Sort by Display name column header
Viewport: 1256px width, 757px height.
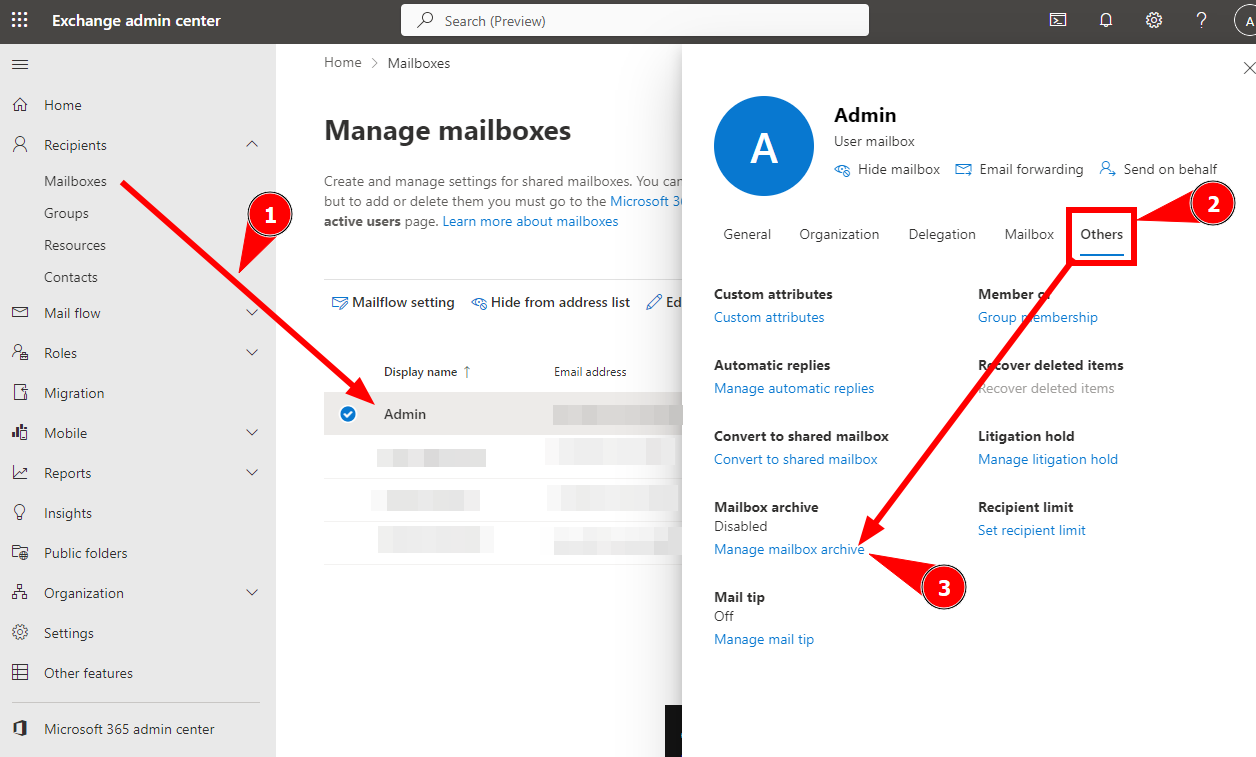427,372
